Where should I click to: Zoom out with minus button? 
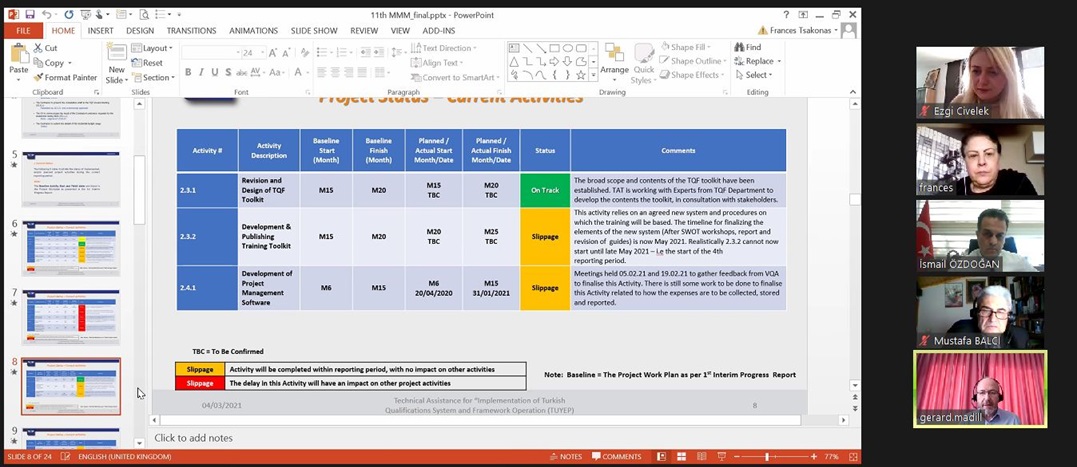click(x=736, y=457)
